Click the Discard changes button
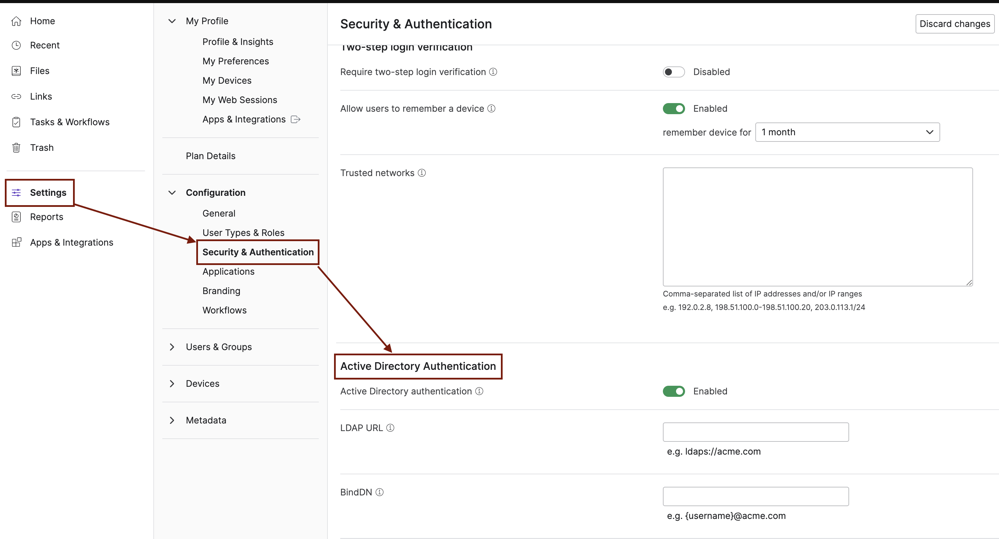This screenshot has width=999, height=539. pos(954,24)
